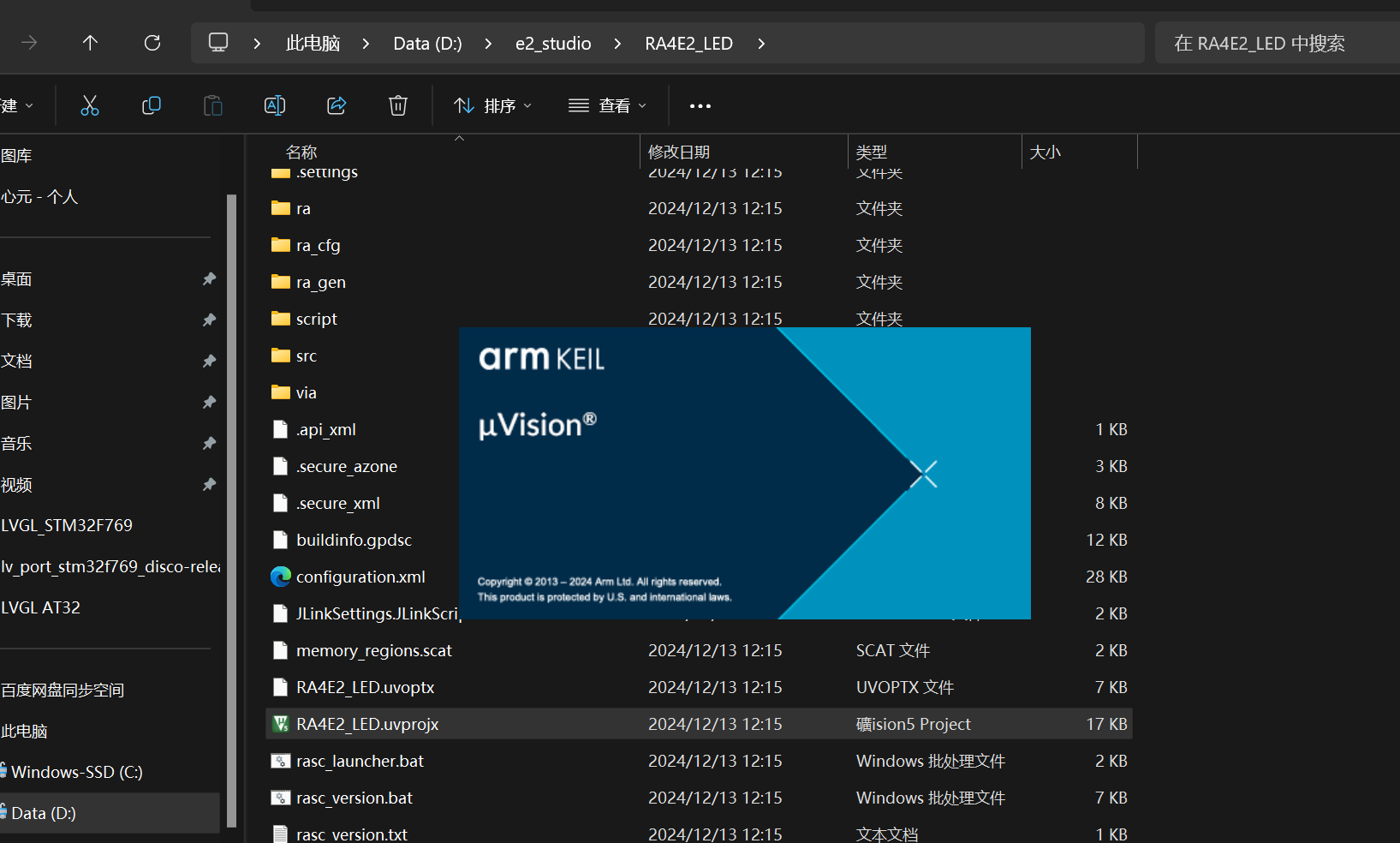This screenshot has height=843, width=1400.
Task: Delete the selected file
Action: pos(398,105)
